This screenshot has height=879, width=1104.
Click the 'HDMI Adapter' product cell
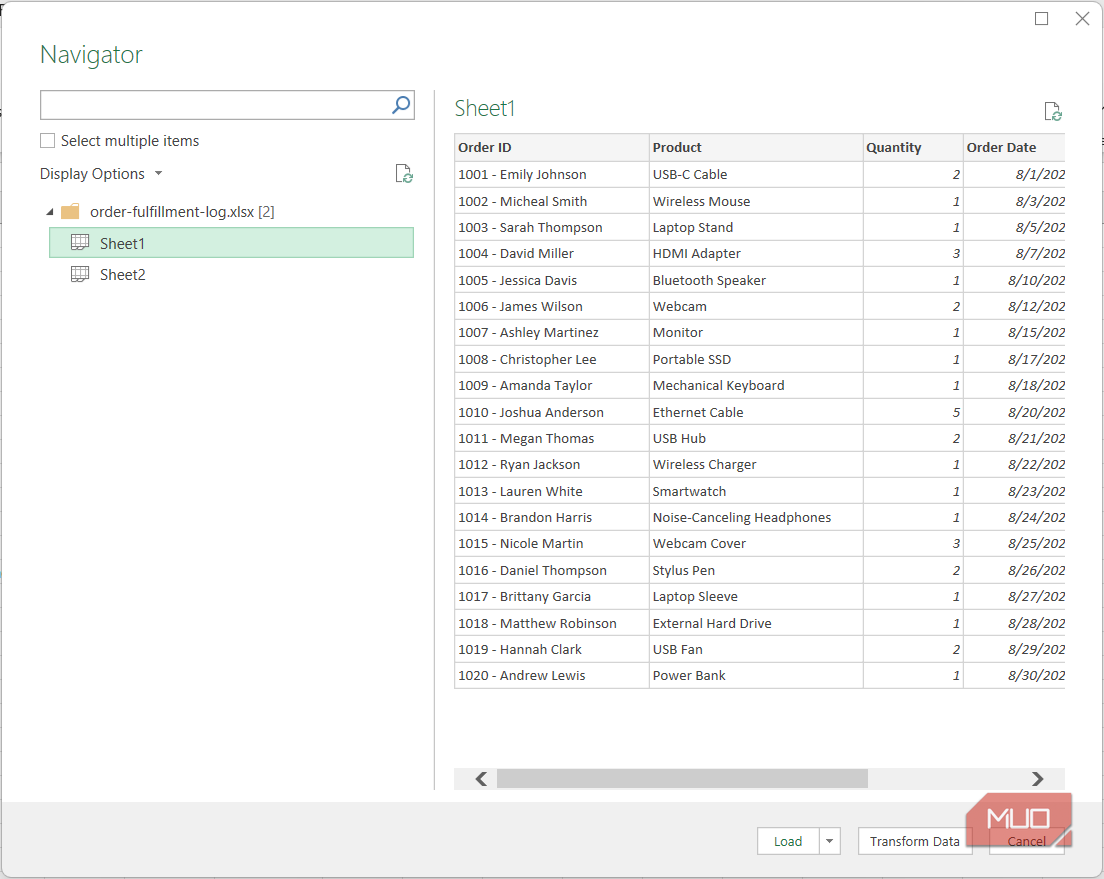756,253
